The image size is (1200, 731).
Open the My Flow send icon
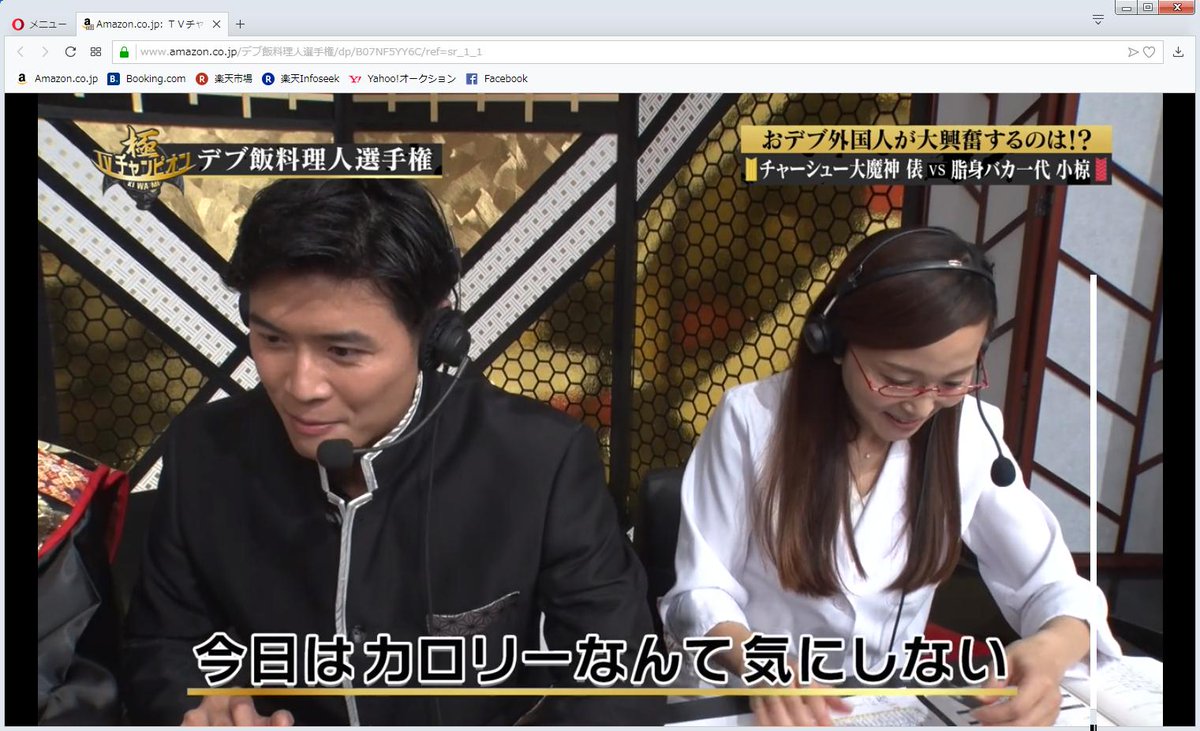coord(1133,52)
